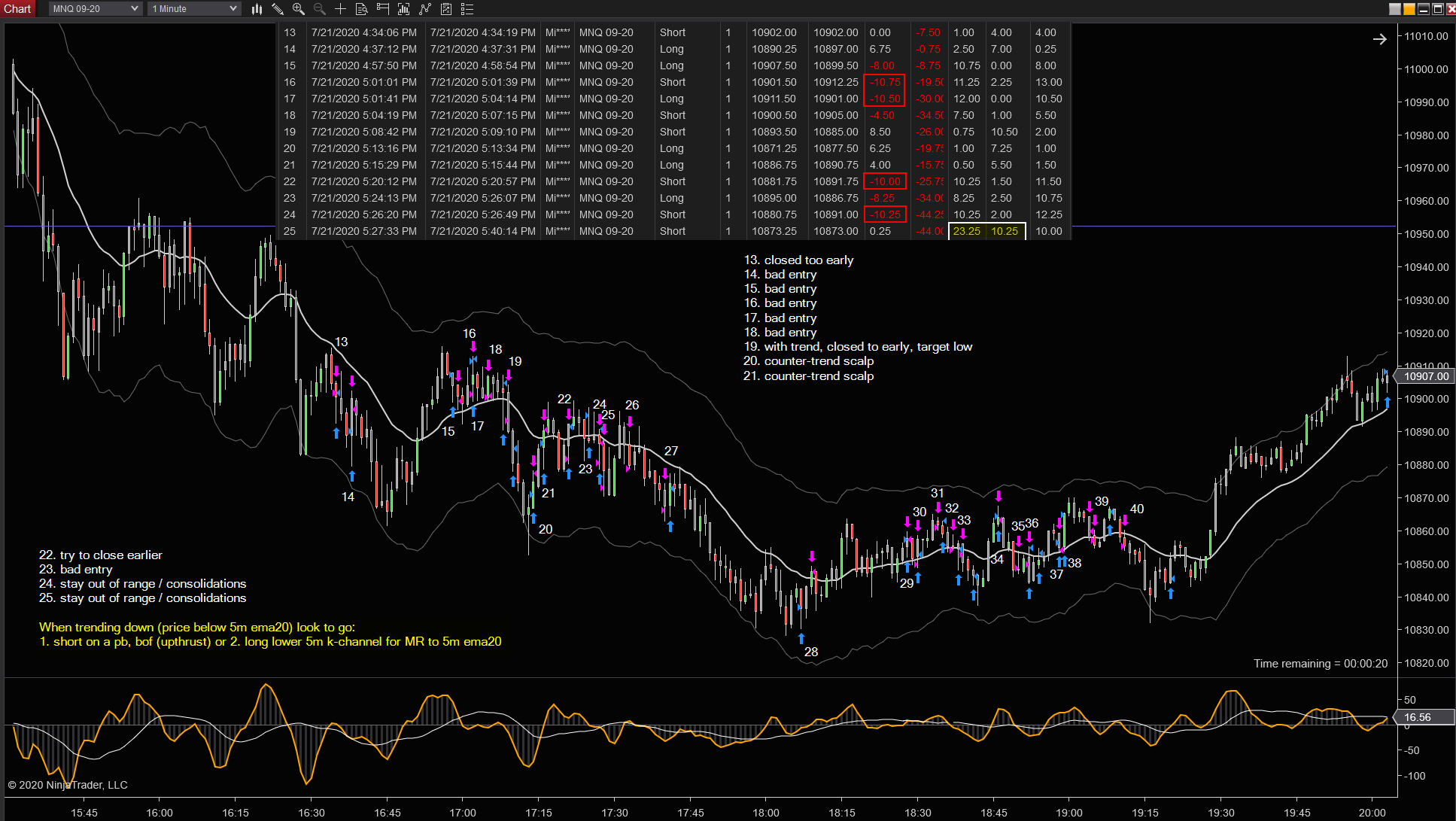This screenshot has width=1456, height=821.
Task: Open the strategies icon in toolbar
Action: coord(446,9)
